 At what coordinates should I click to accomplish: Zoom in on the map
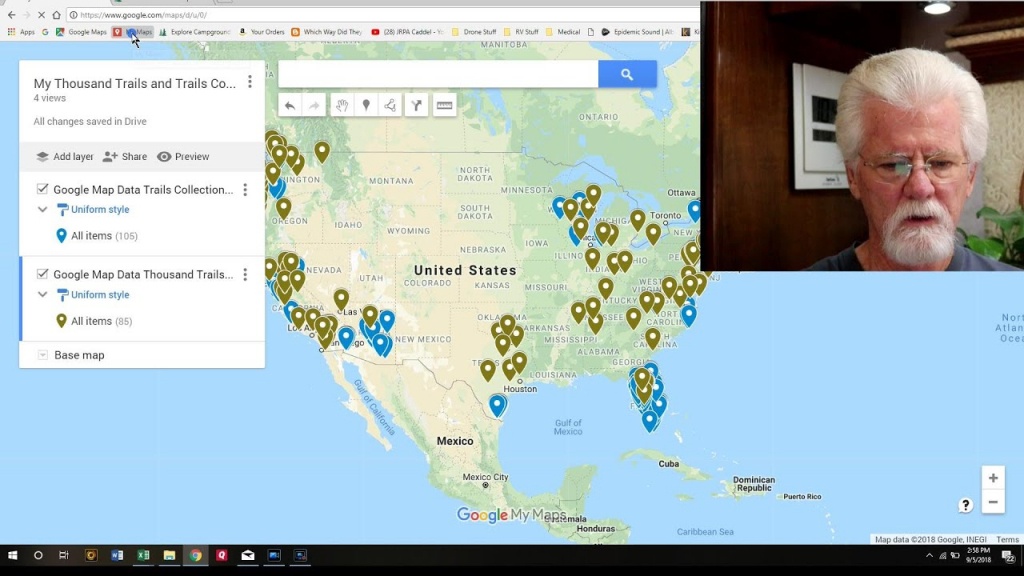pyautogui.click(x=993, y=478)
